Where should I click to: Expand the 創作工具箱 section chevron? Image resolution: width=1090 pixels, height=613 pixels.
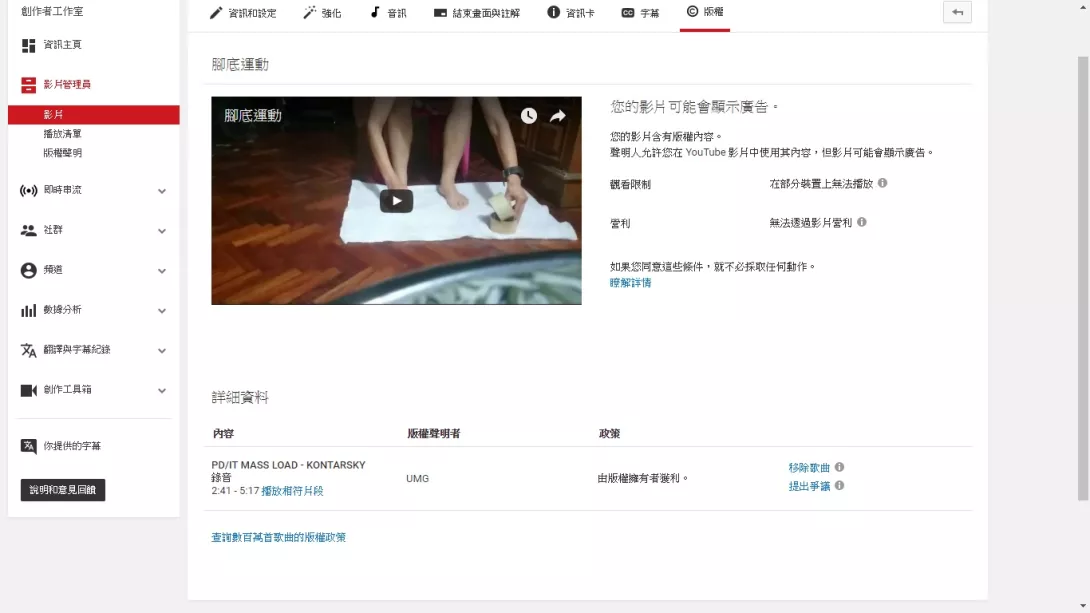[161, 391]
